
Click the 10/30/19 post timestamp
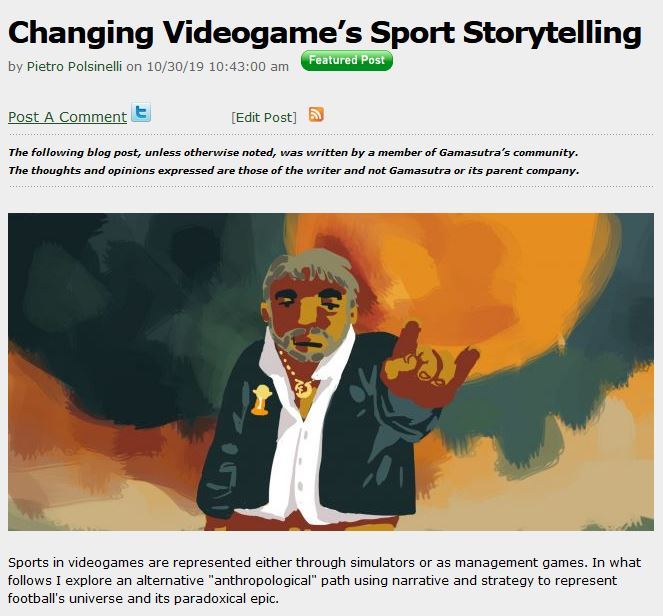click(218, 66)
